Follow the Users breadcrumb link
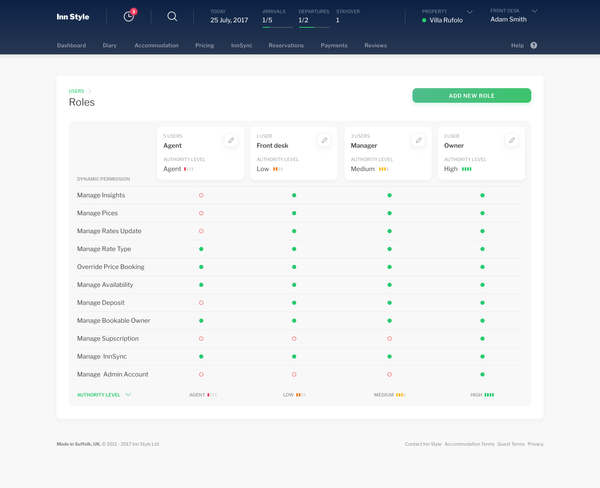This screenshot has width=600, height=488. point(76,91)
